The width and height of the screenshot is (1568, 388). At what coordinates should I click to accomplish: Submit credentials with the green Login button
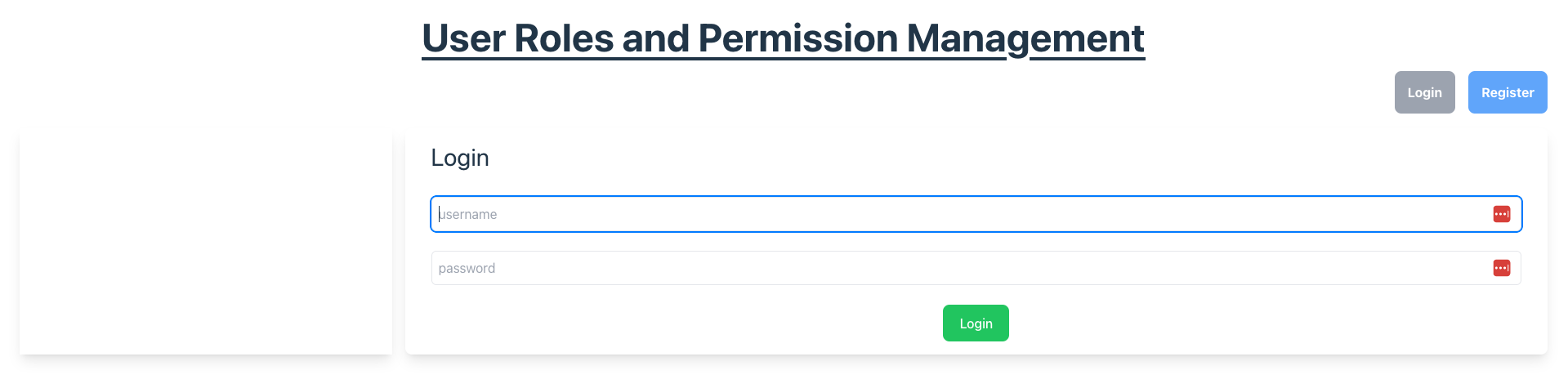(x=975, y=323)
